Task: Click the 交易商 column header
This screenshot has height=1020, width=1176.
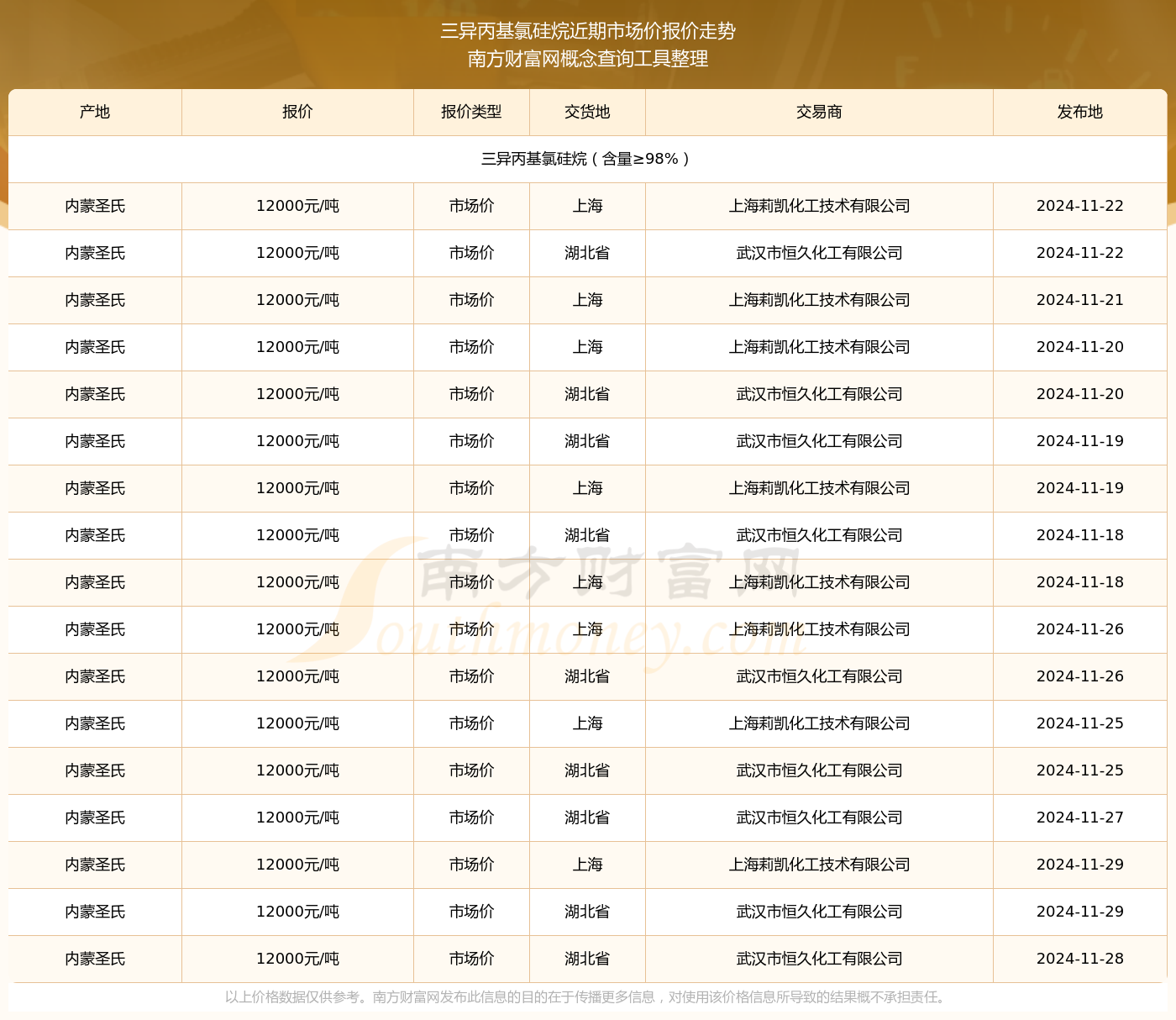Action: coord(819,112)
